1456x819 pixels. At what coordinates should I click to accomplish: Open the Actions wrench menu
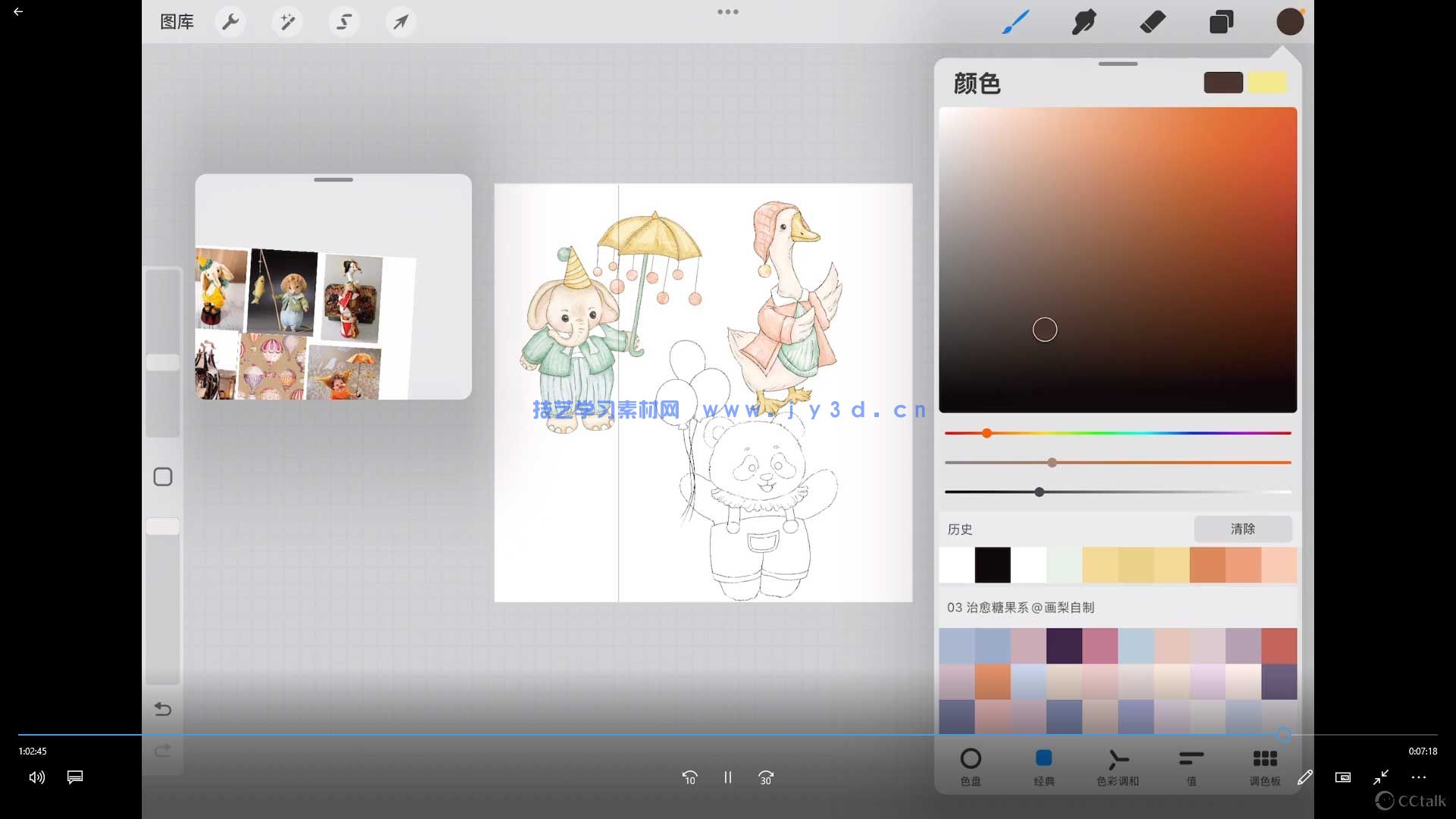230,22
